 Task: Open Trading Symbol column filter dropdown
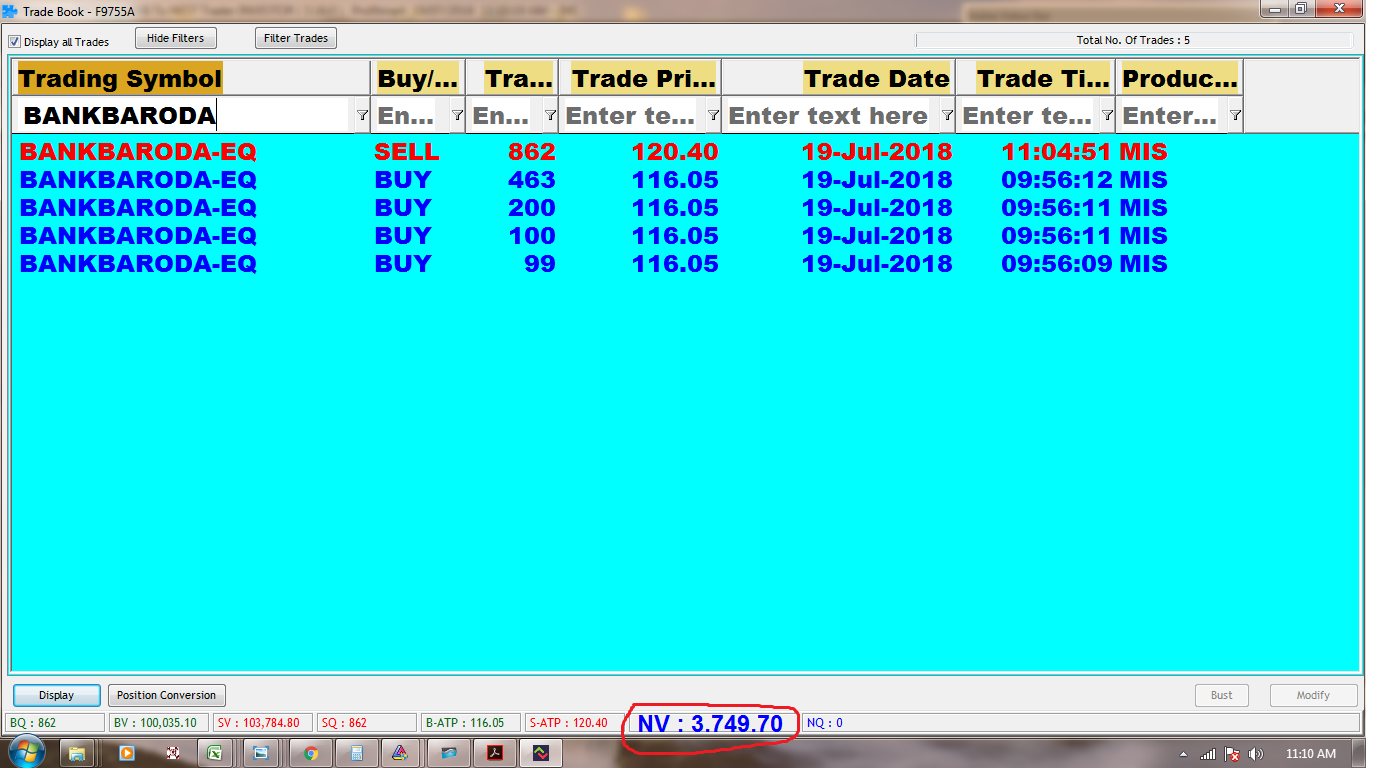pyautogui.click(x=362, y=115)
